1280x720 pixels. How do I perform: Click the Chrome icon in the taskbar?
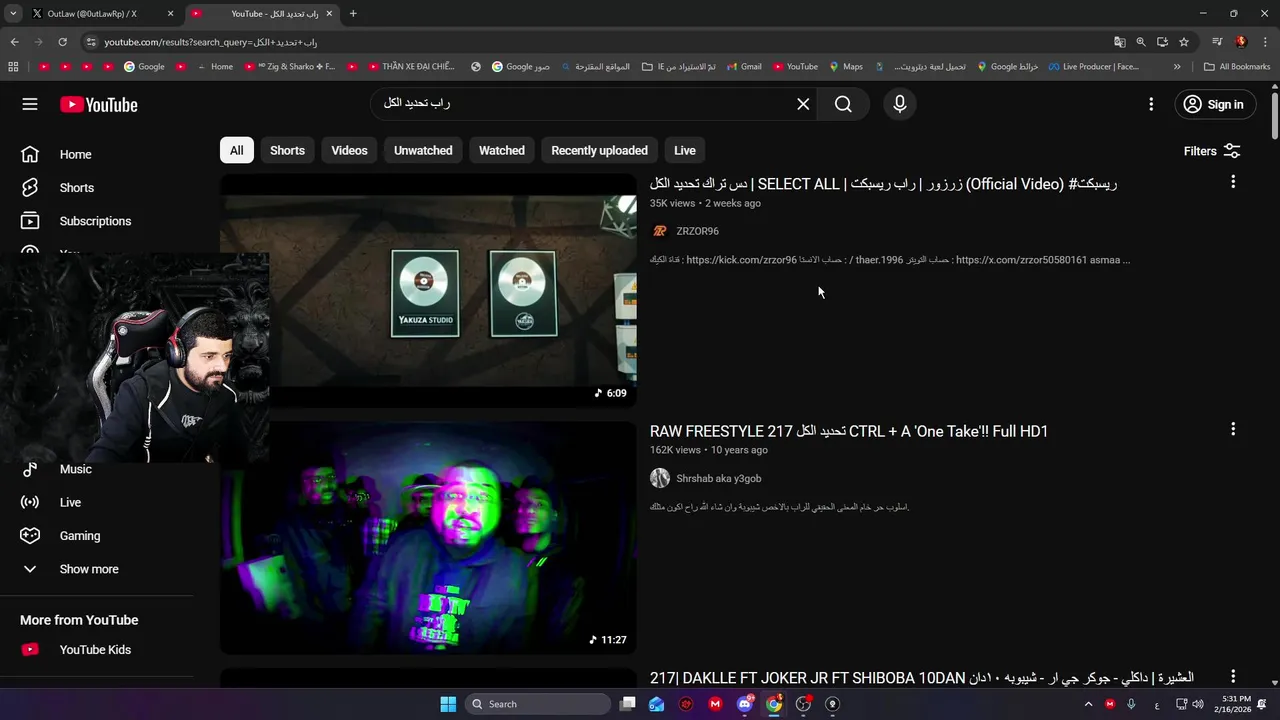(x=774, y=704)
